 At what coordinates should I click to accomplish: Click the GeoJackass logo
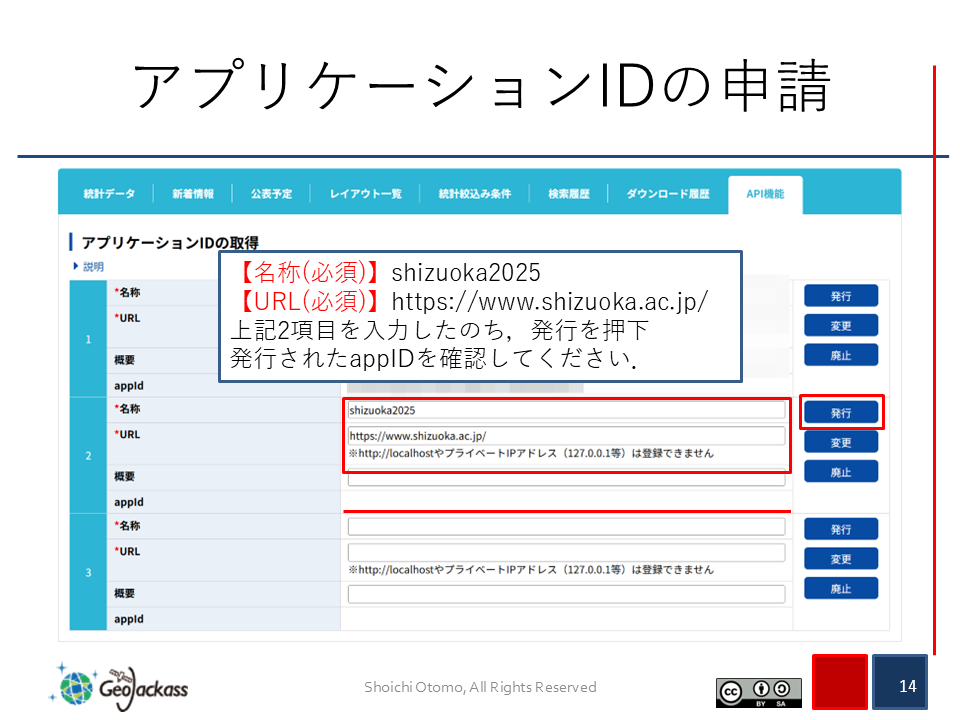119,685
